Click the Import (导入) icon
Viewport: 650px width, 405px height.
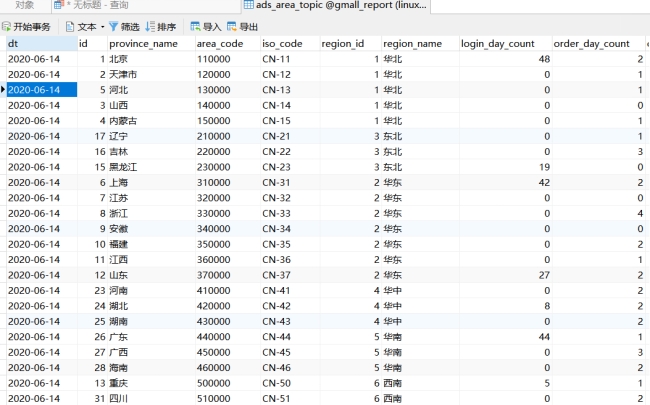pos(195,26)
